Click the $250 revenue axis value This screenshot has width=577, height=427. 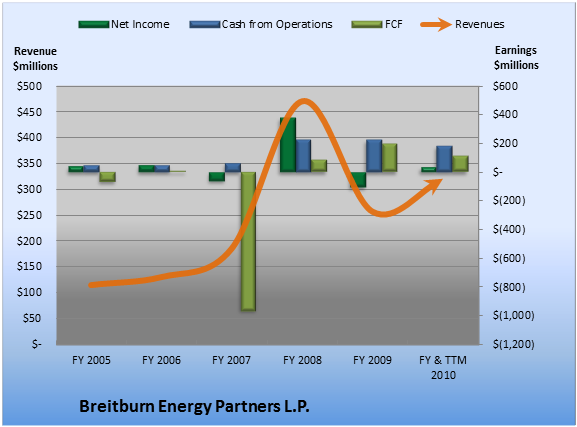pyautogui.click(x=29, y=215)
